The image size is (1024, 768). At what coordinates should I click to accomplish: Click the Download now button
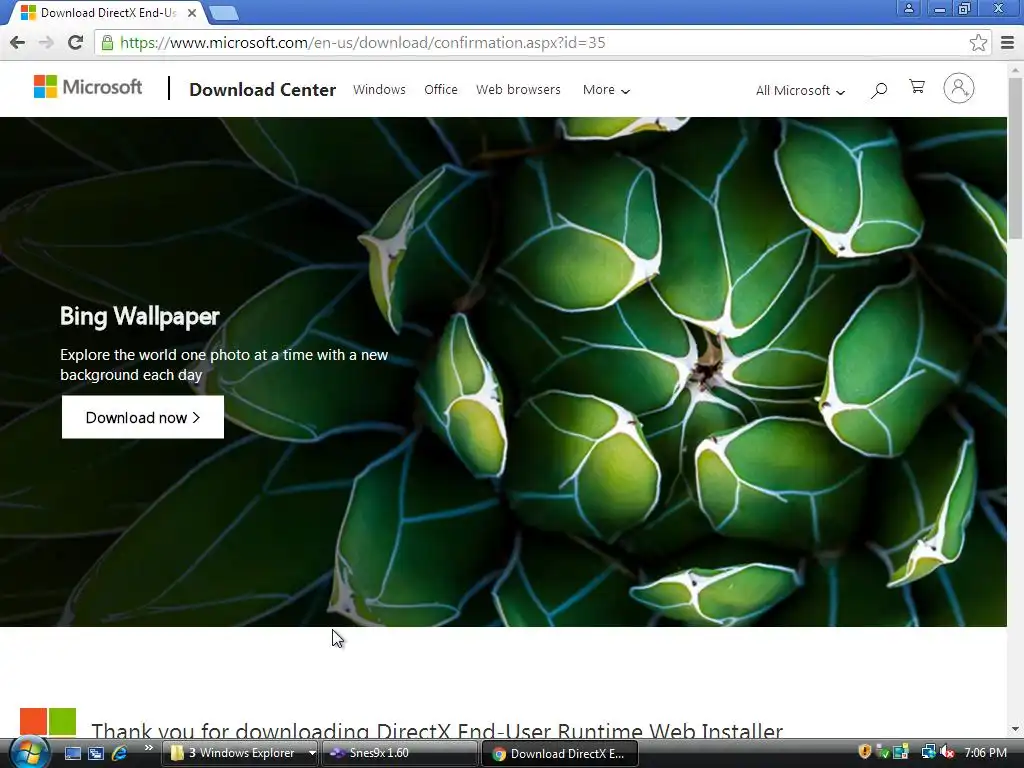click(x=142, y=417)
